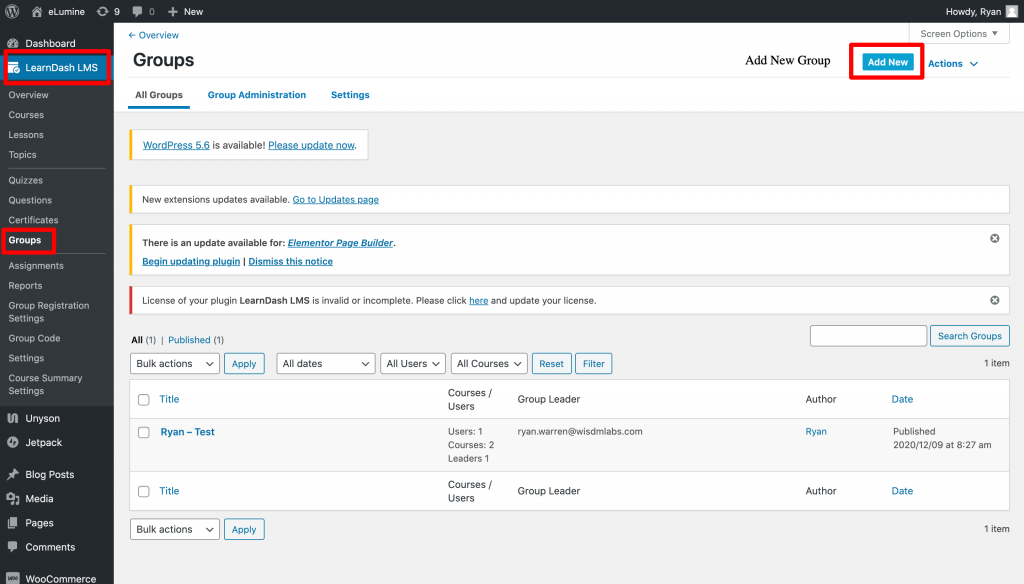Switch to the Settings tab
This screenshot has width=1024, height=584.
pyautogui.click(x=350, y=95)
